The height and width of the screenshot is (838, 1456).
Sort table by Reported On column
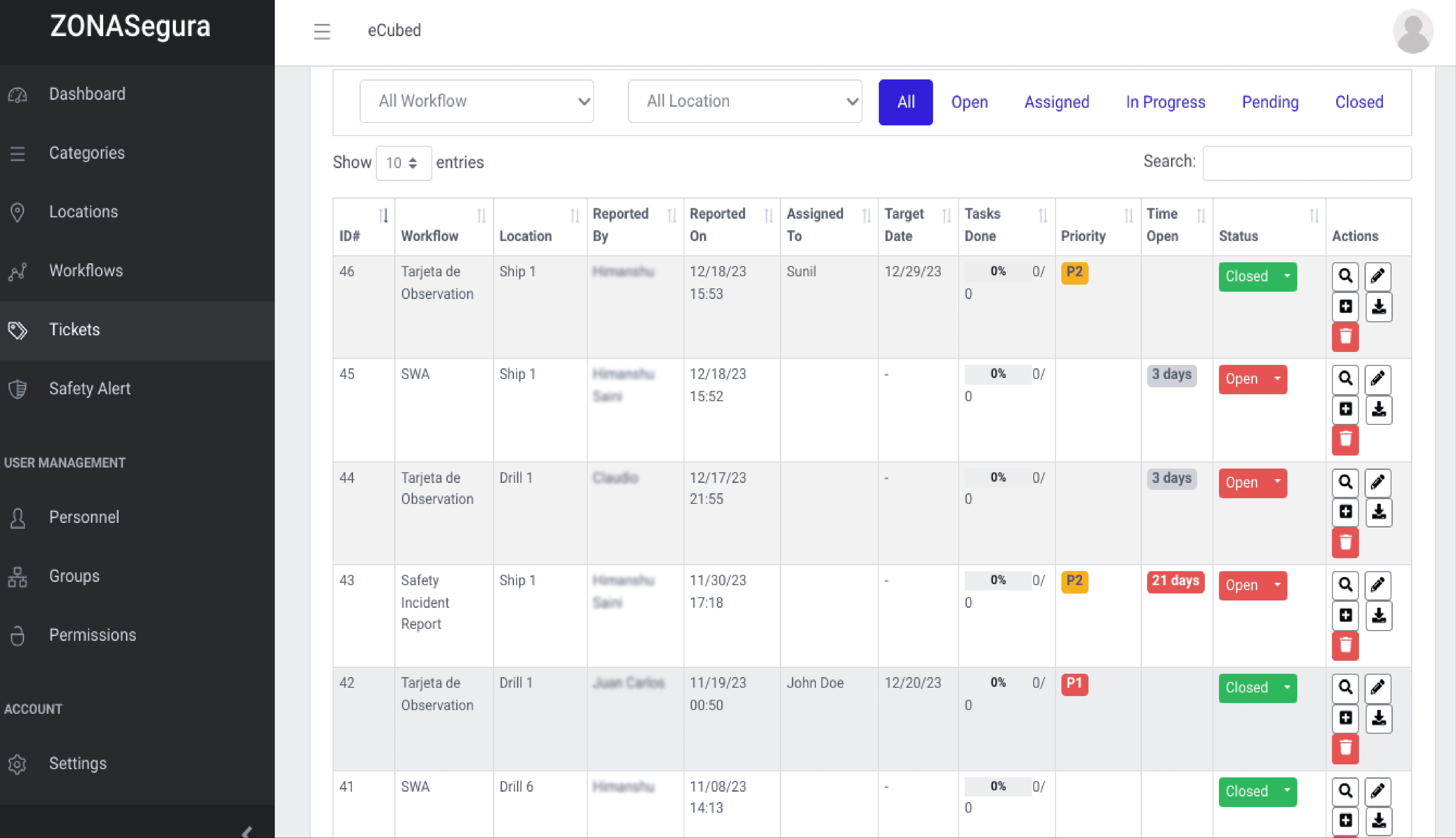point(732,226)
